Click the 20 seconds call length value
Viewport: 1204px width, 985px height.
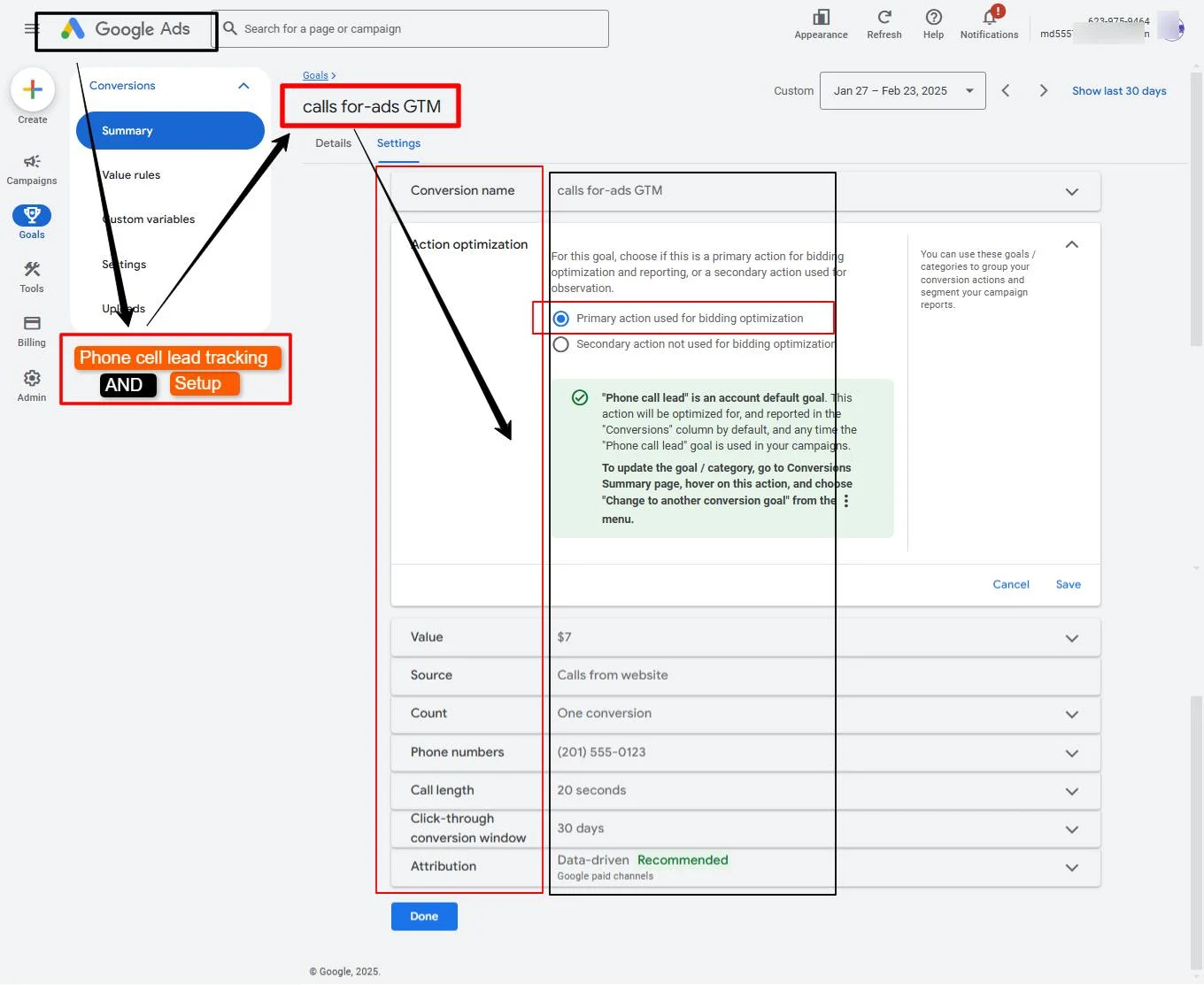tap(591, 790)
